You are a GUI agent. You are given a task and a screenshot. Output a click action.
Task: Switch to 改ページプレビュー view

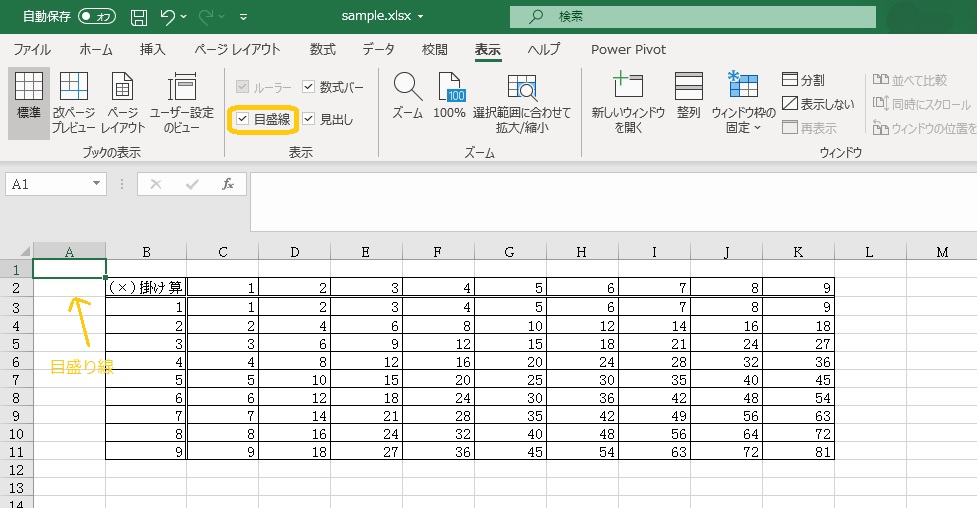point(74,89)
